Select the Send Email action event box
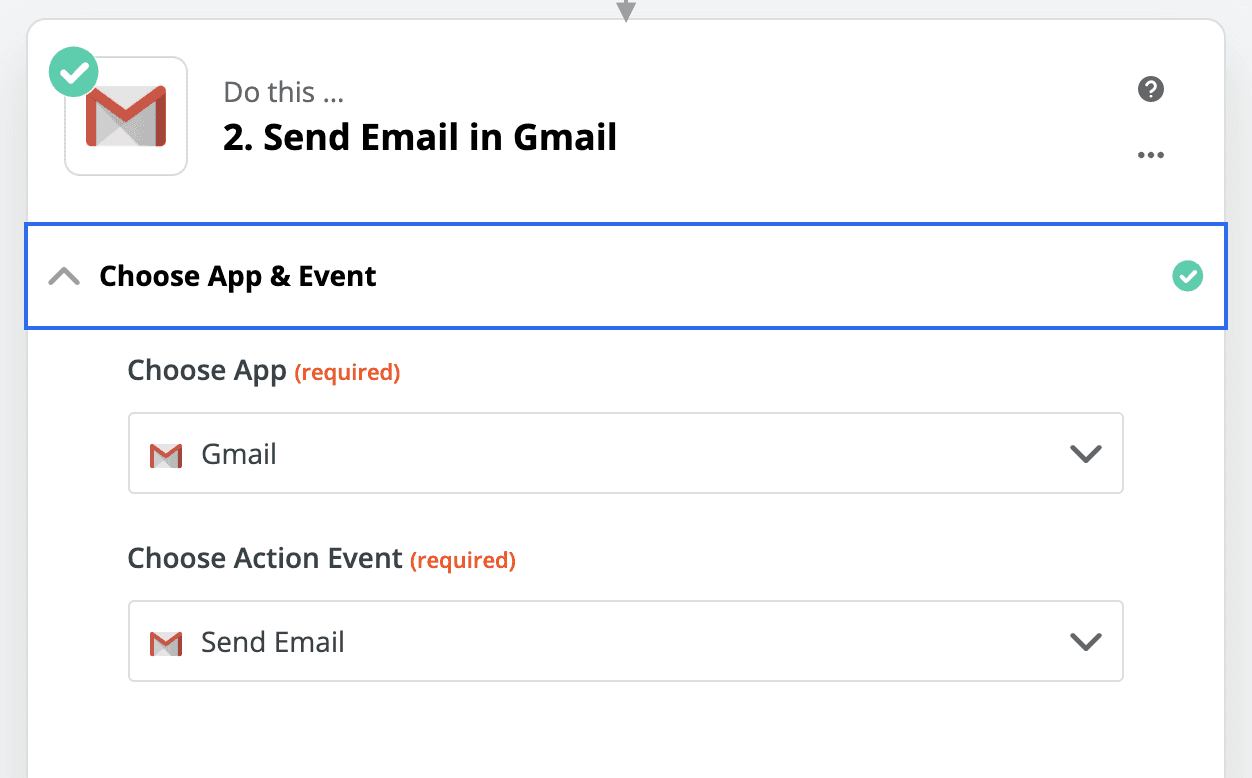 [626, 641]
